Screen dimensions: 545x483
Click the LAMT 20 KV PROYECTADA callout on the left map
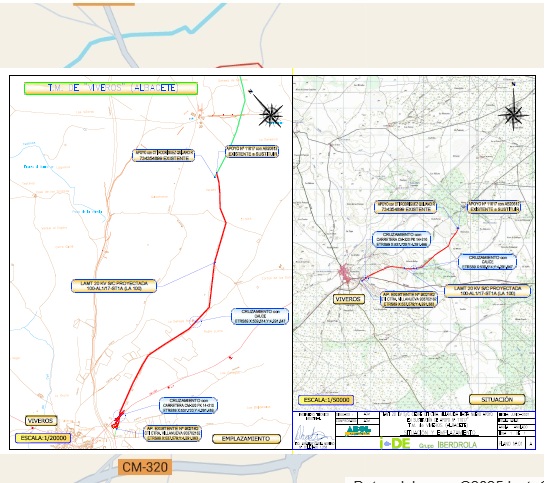coord(114,286)
